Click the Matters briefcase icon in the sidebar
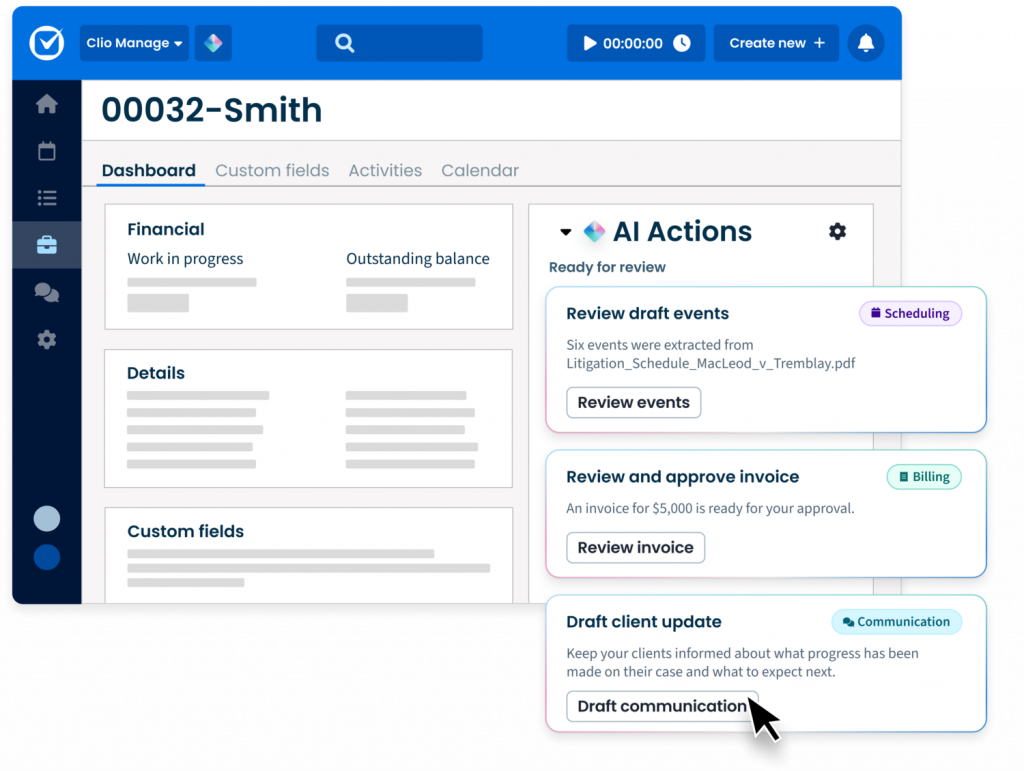The height and width of the screenshot is (771, 1024). [46, 245]
